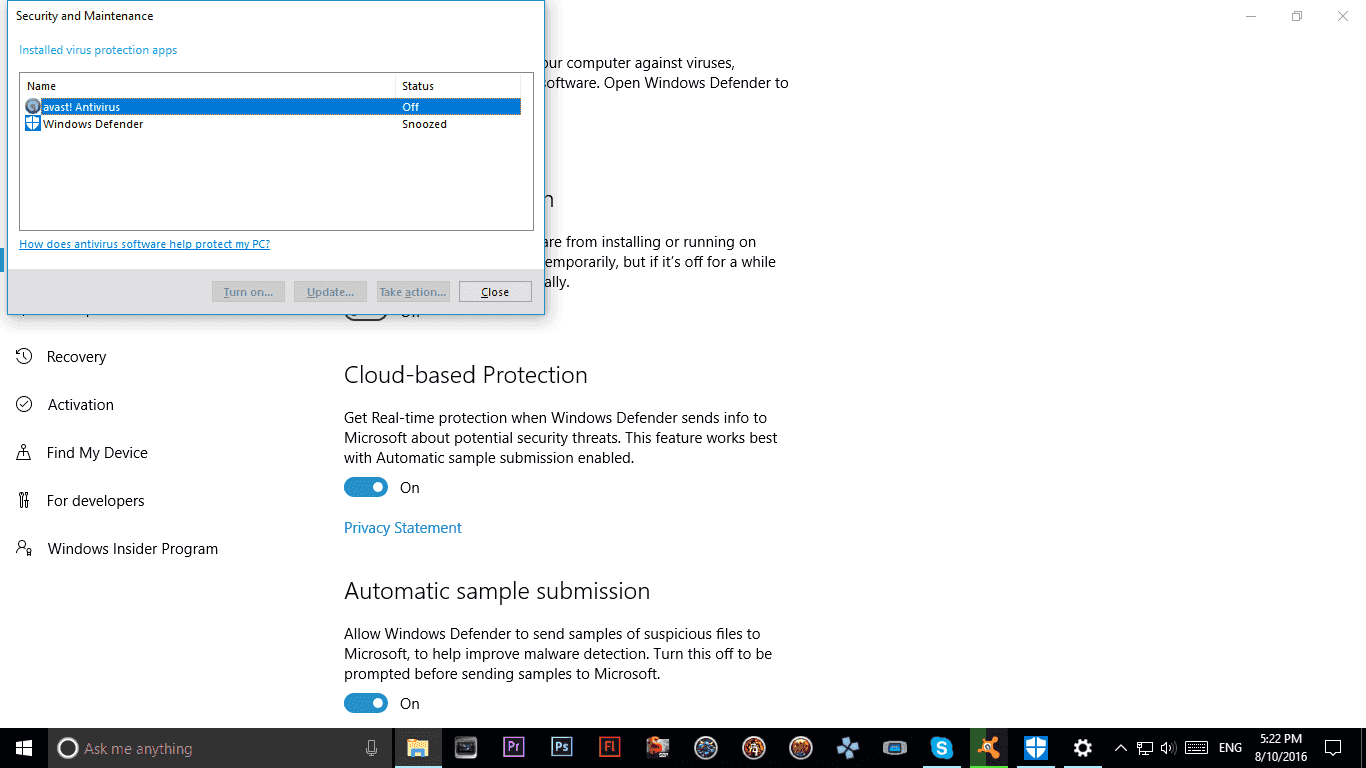Click the network icon in the system tray
This screenshot has height=768, width=1366.
tap(1145, 748)
